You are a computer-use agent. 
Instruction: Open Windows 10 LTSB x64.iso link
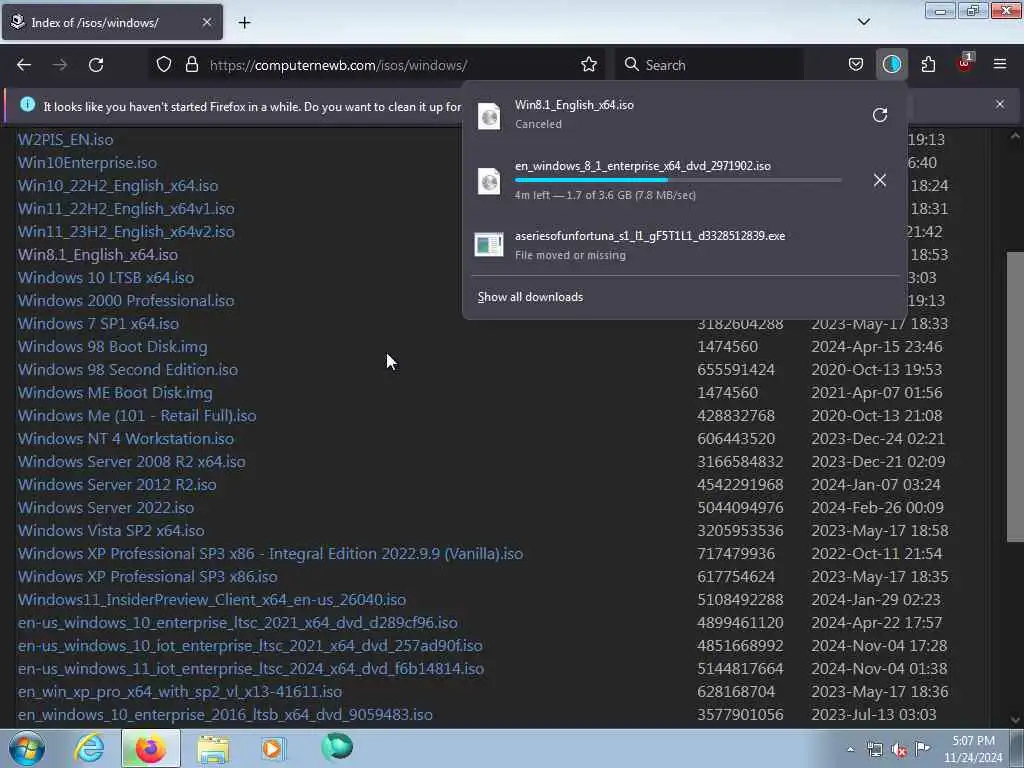click(x=106, y=278)
